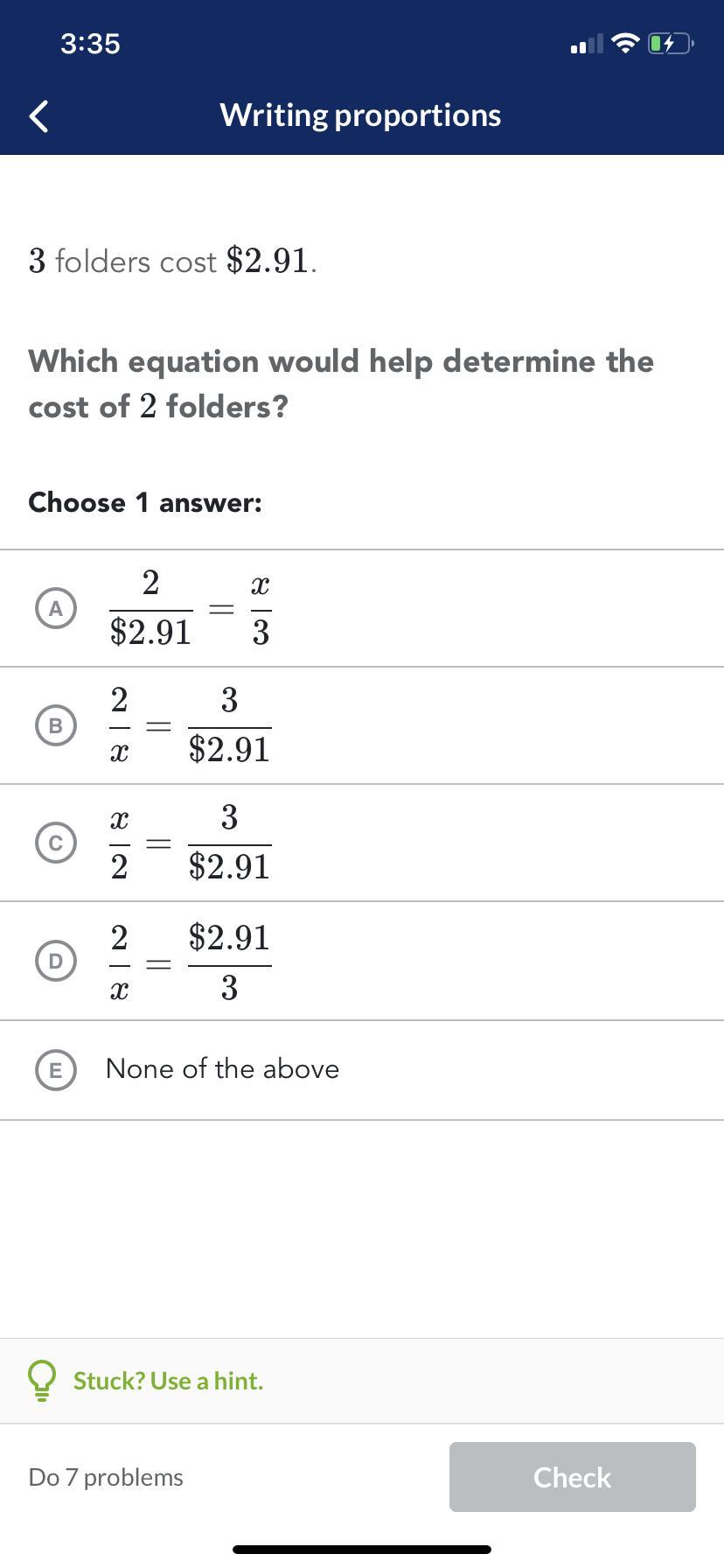Pick radio option D

coord(56,961)
